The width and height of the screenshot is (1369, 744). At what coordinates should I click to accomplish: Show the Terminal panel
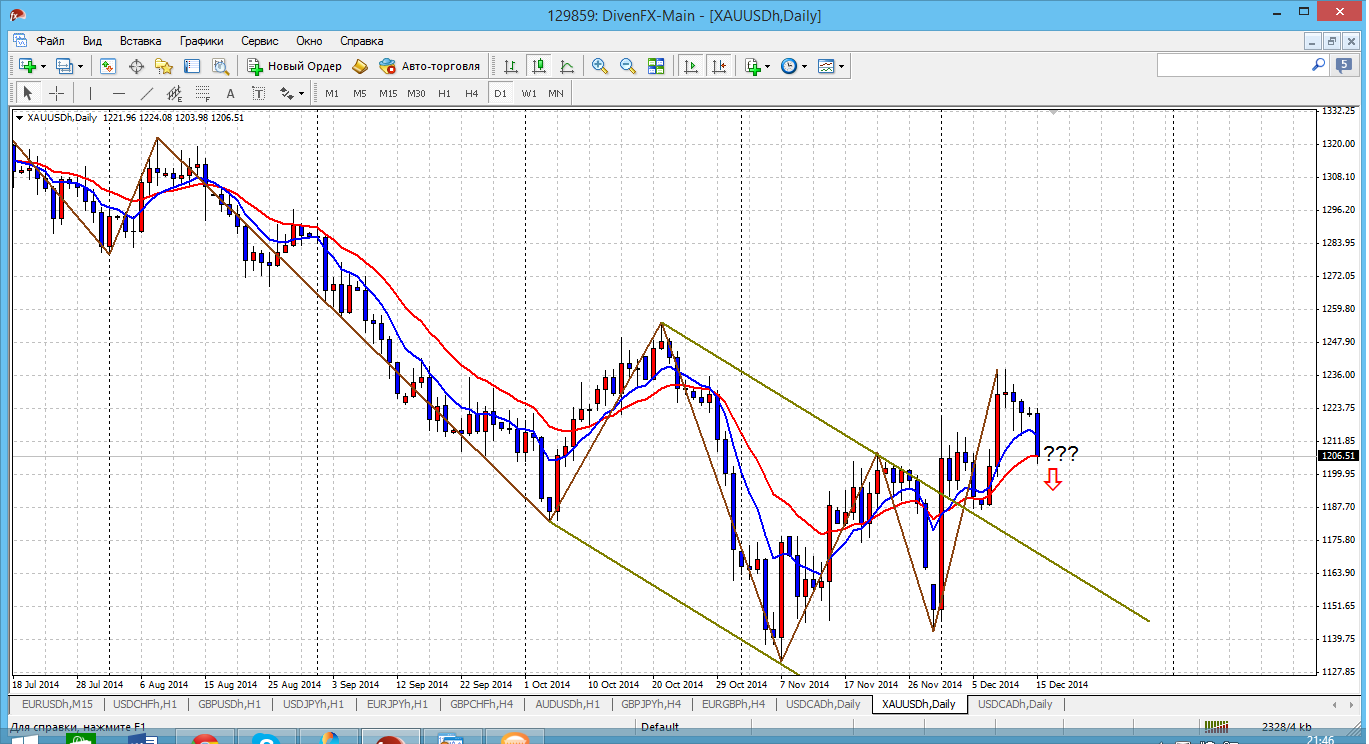point(192,66)
